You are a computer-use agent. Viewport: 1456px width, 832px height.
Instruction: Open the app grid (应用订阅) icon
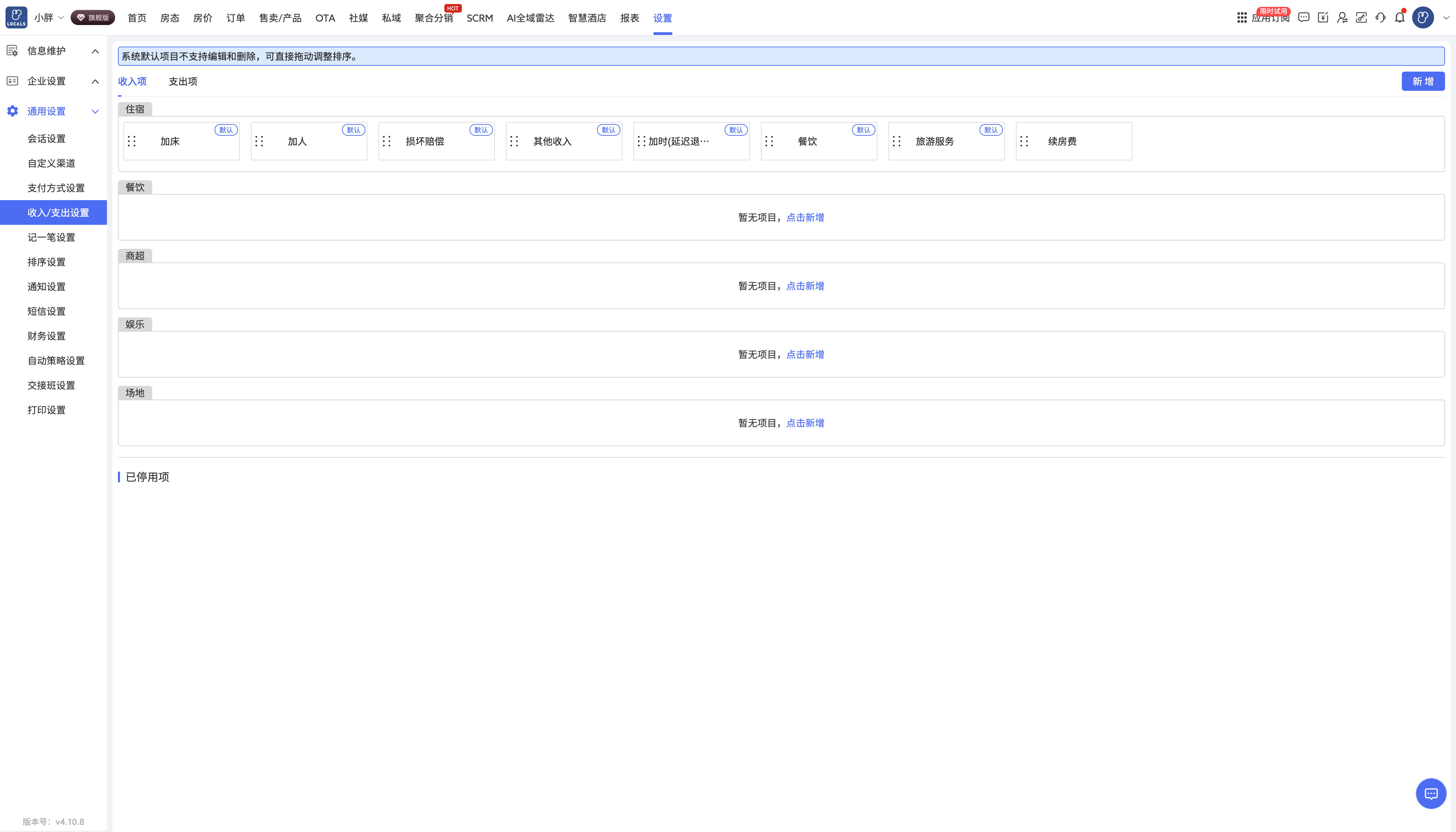click(x=1242, y=18)
